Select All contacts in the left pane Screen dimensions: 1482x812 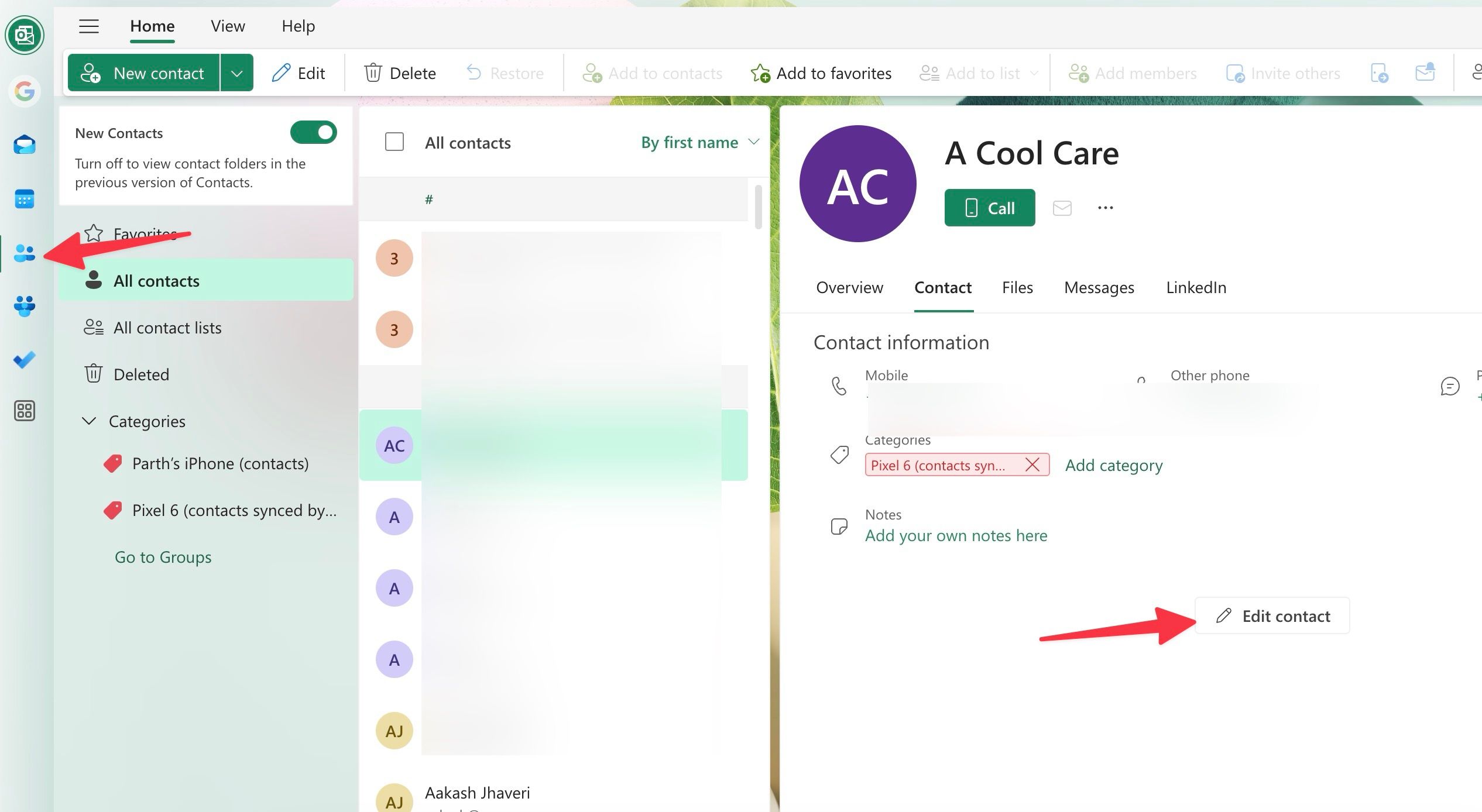coord(206,280)
